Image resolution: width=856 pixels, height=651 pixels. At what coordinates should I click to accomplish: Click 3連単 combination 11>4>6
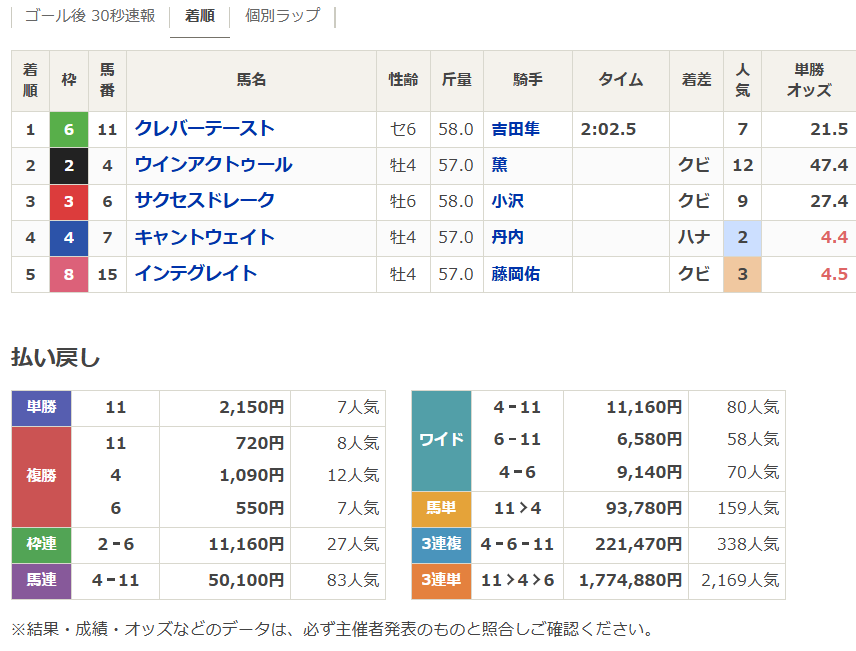[518, 581]
